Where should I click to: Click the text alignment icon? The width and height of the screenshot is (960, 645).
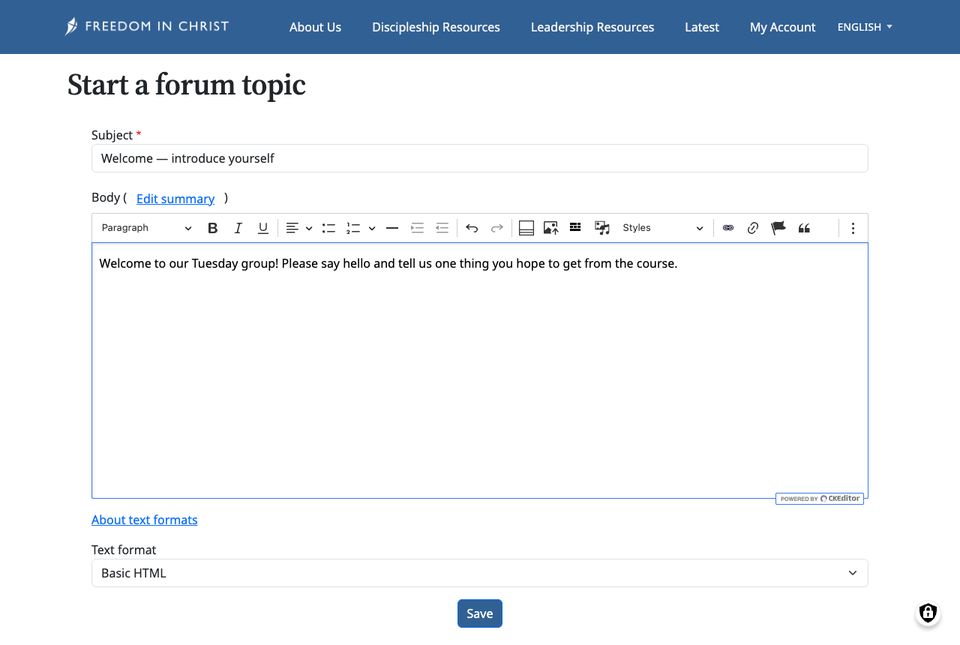coord(292,228)
